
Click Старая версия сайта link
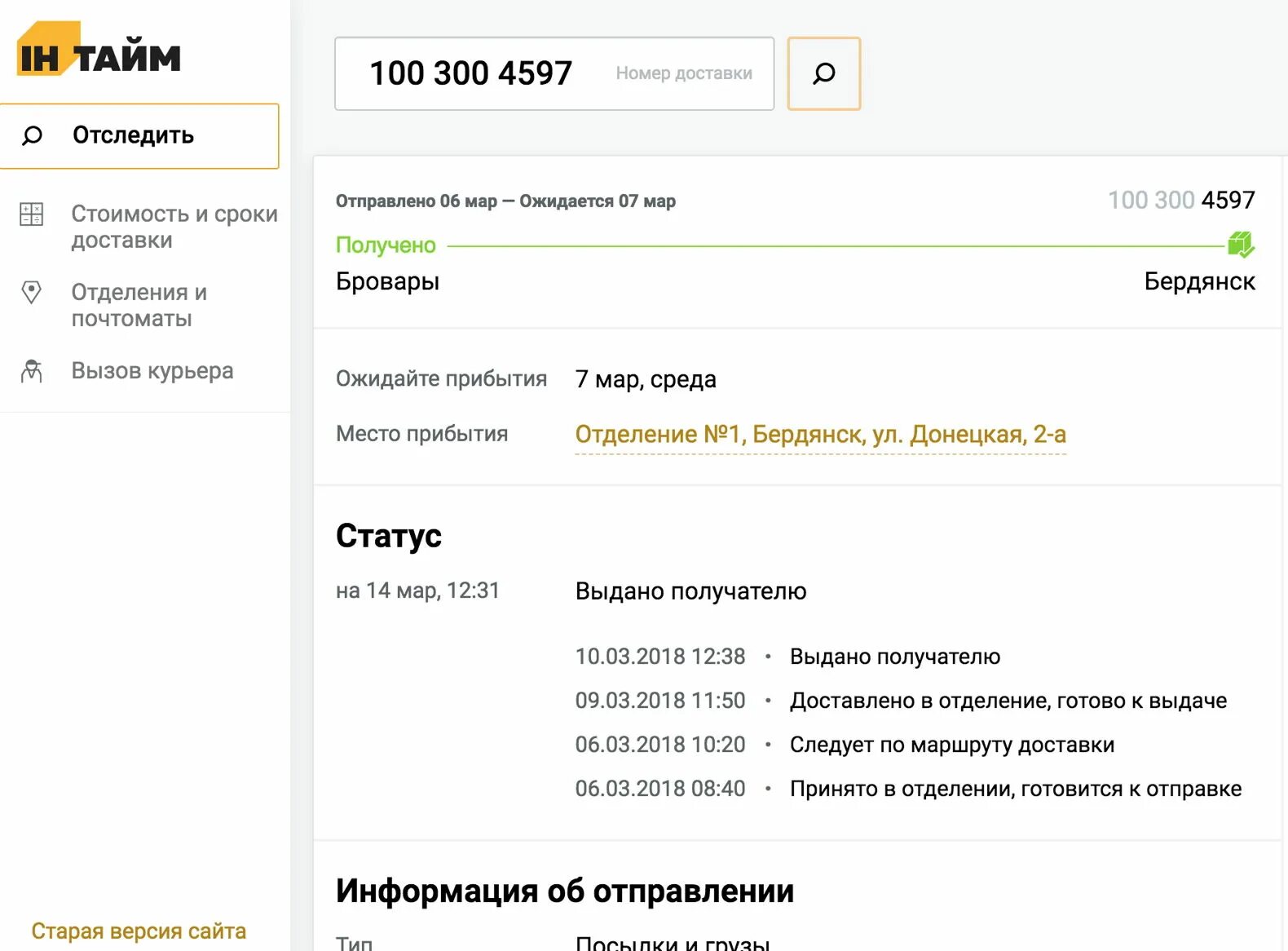[x=139, y=931]
